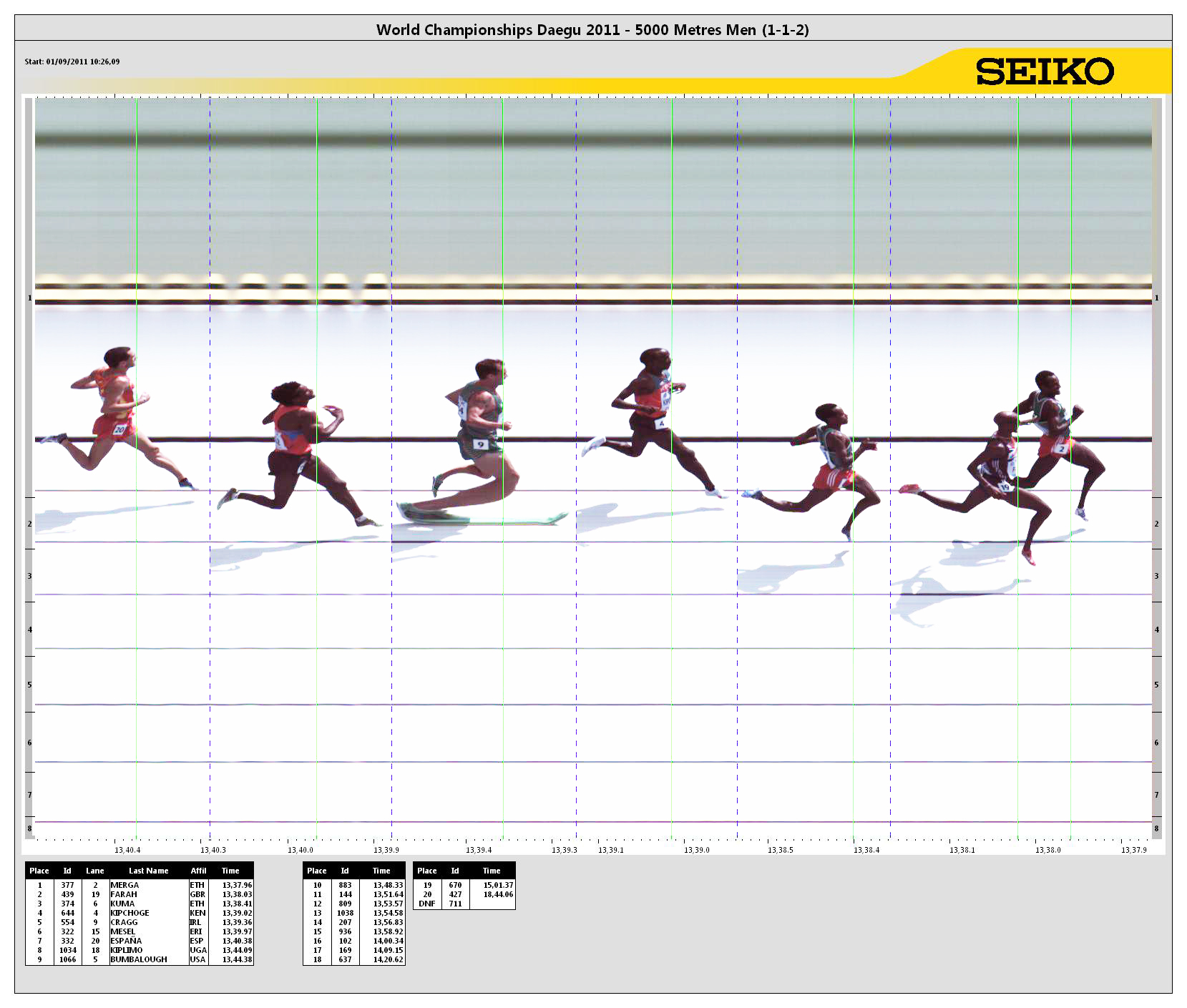This screenshot has height=1008, width=1187.
Task: Click the Start date and time text
Action: coord(72,62)
